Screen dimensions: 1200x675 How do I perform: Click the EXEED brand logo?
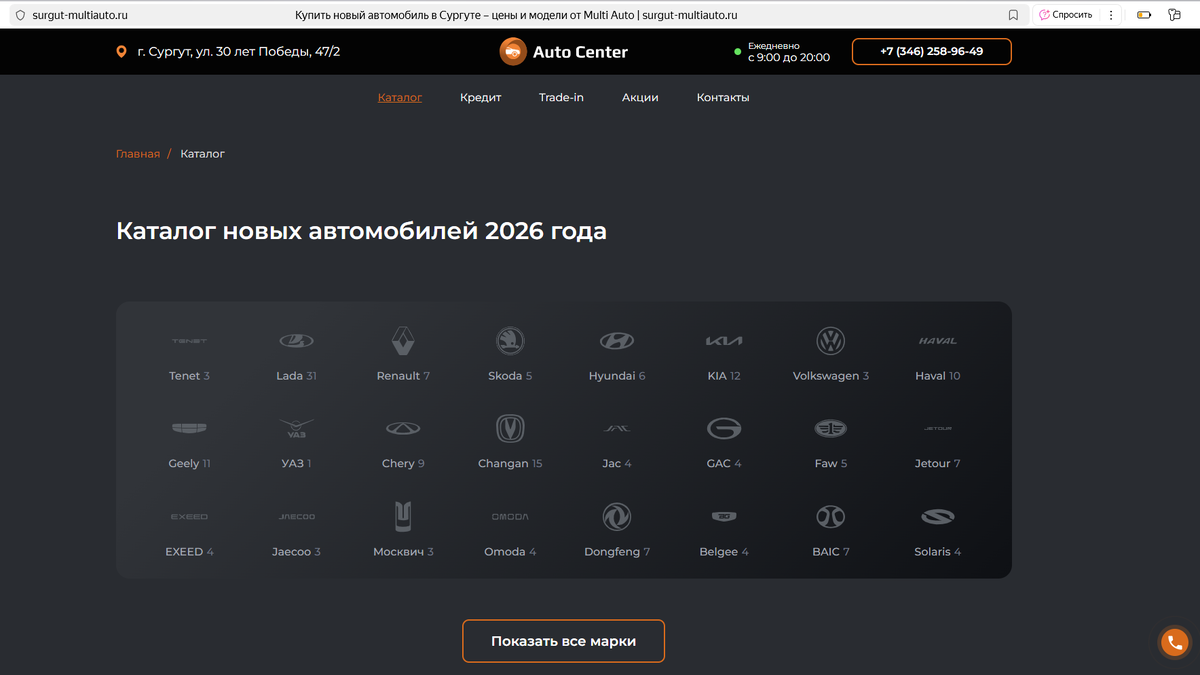[x=189, y=517]
